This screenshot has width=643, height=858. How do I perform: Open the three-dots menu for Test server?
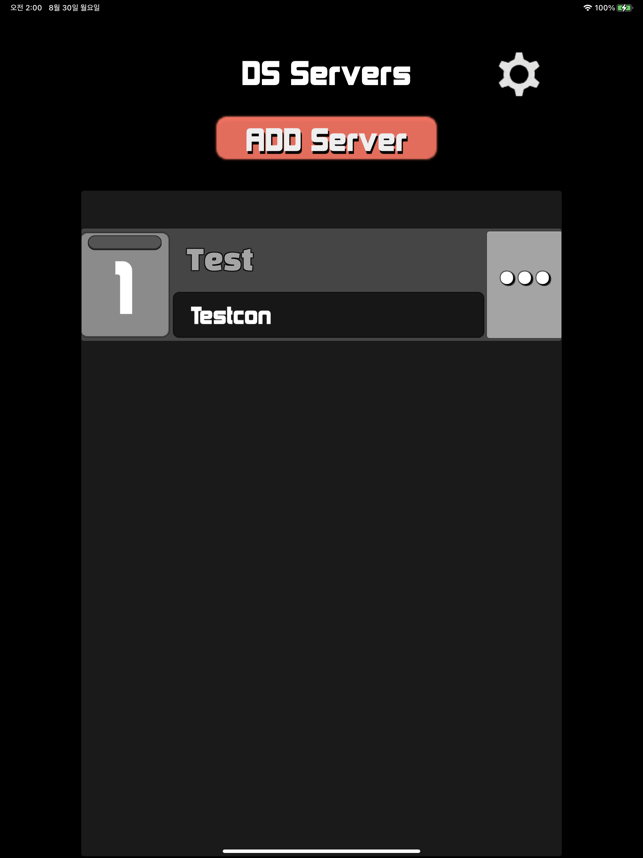click(x=524, y=285)
